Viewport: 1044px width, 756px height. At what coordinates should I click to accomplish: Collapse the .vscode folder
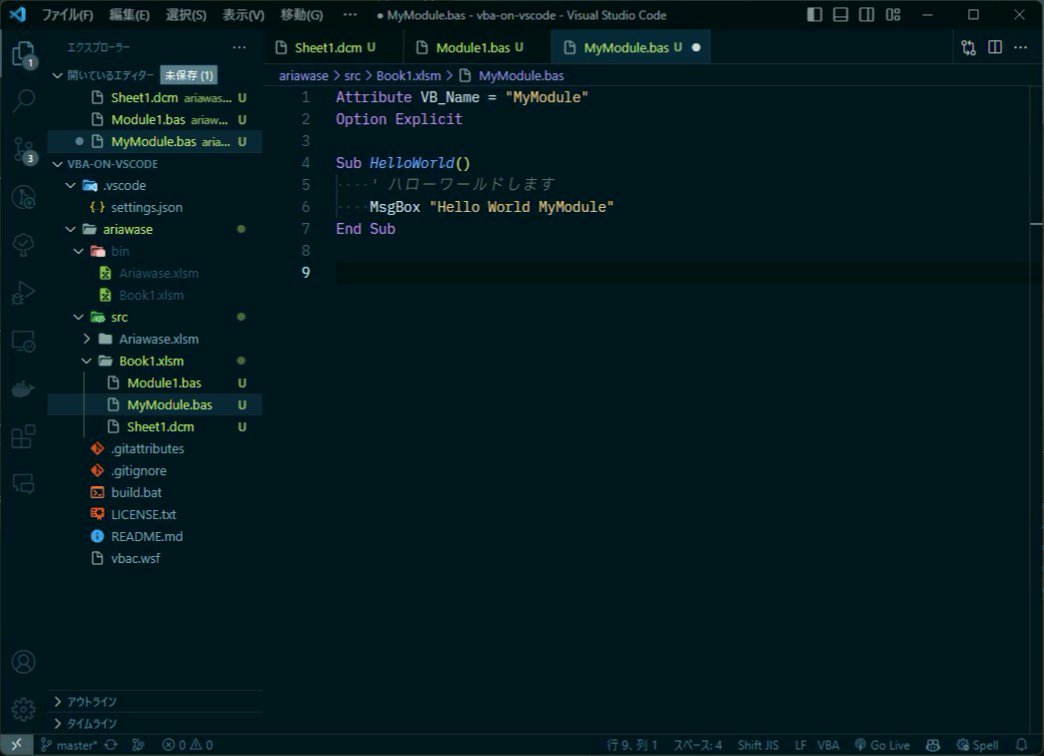coord(71,185)
